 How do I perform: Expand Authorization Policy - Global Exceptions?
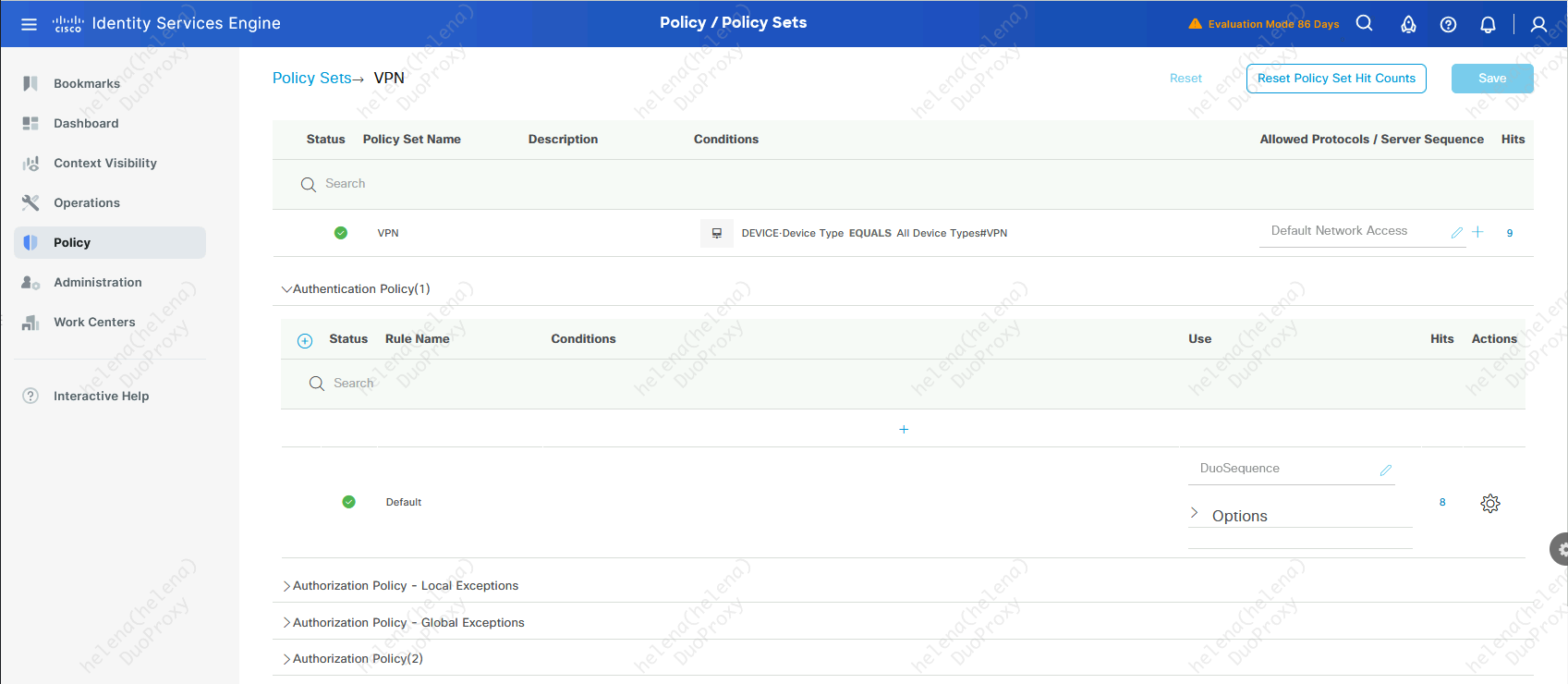(x=286, y=623)
